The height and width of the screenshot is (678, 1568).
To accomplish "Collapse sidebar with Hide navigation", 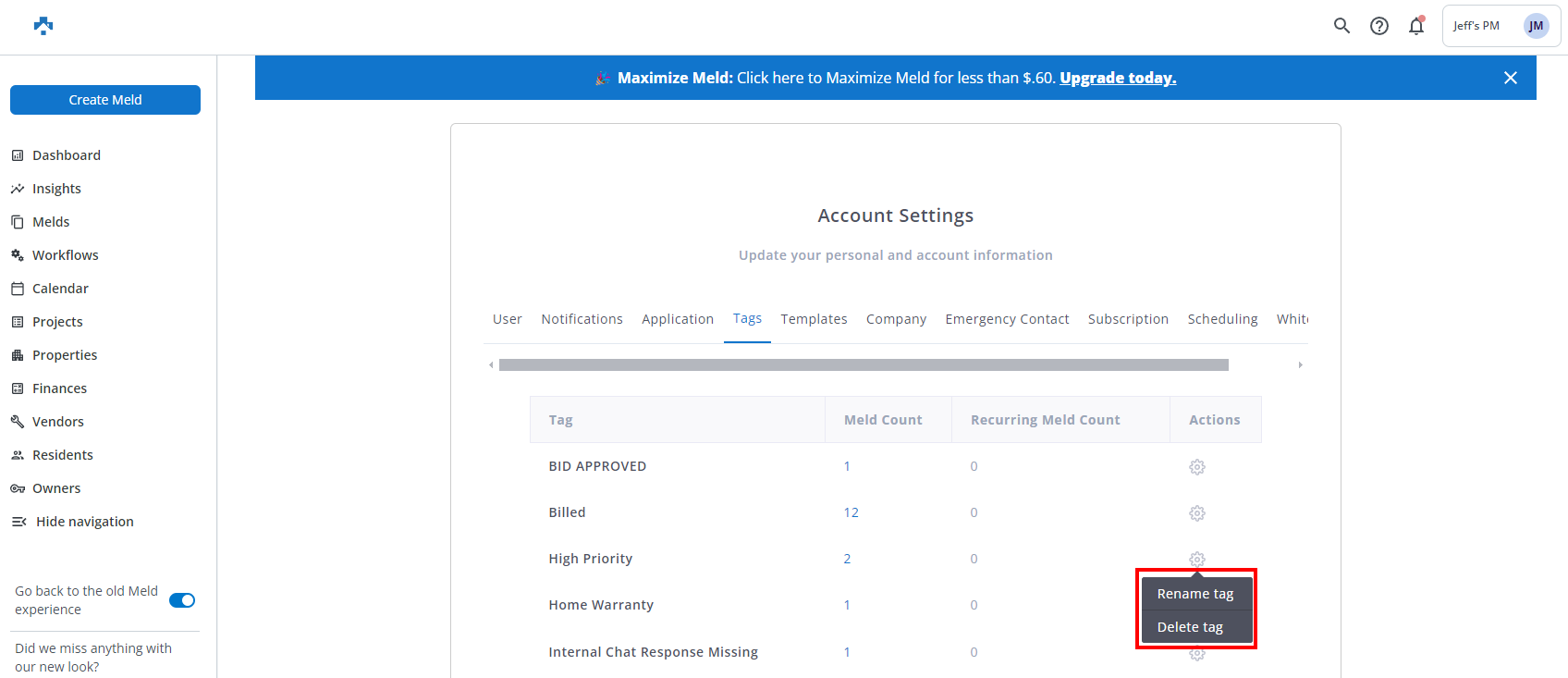I will [x=84, y=522].
